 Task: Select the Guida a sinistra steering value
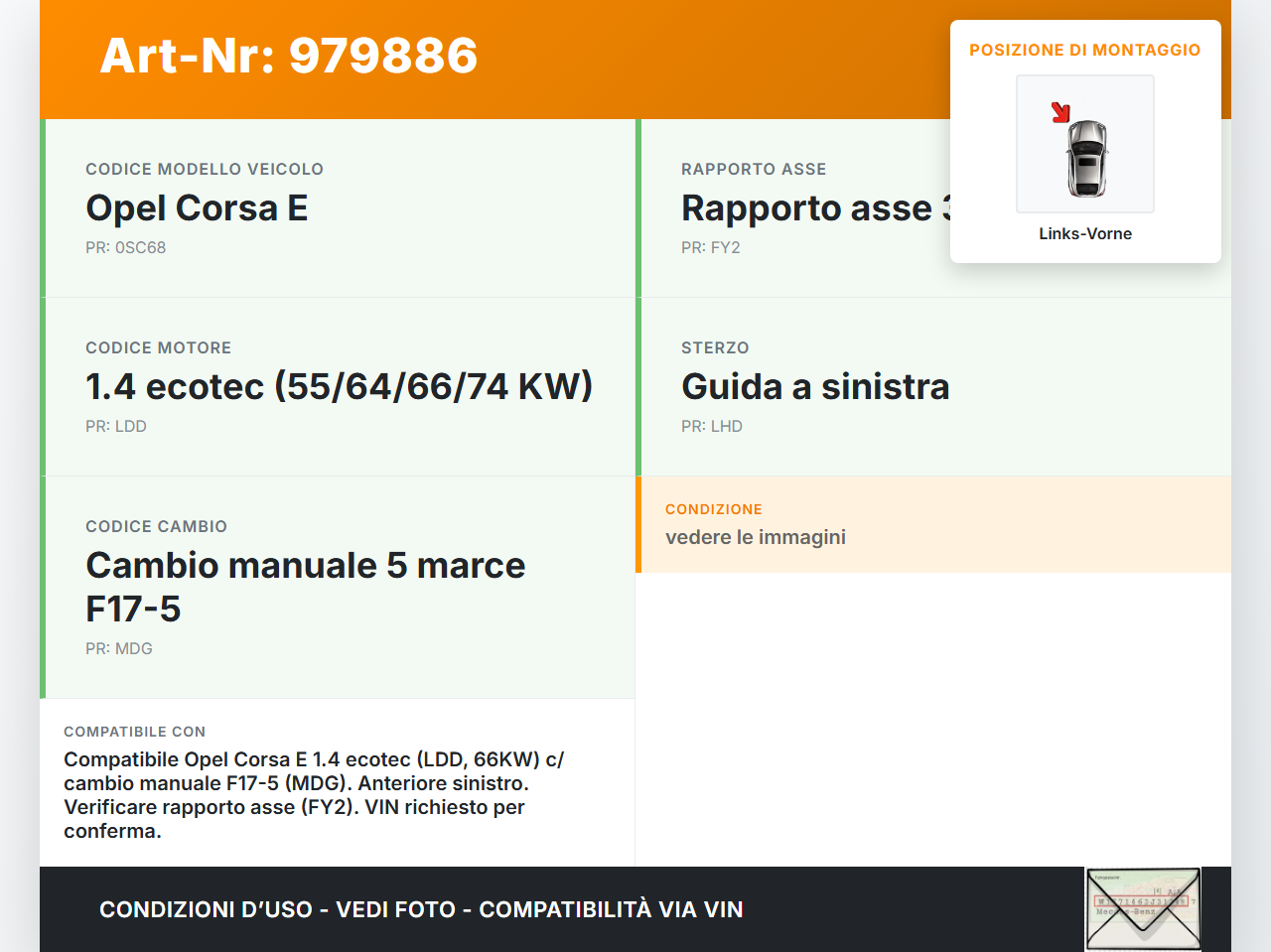[814, 386]
